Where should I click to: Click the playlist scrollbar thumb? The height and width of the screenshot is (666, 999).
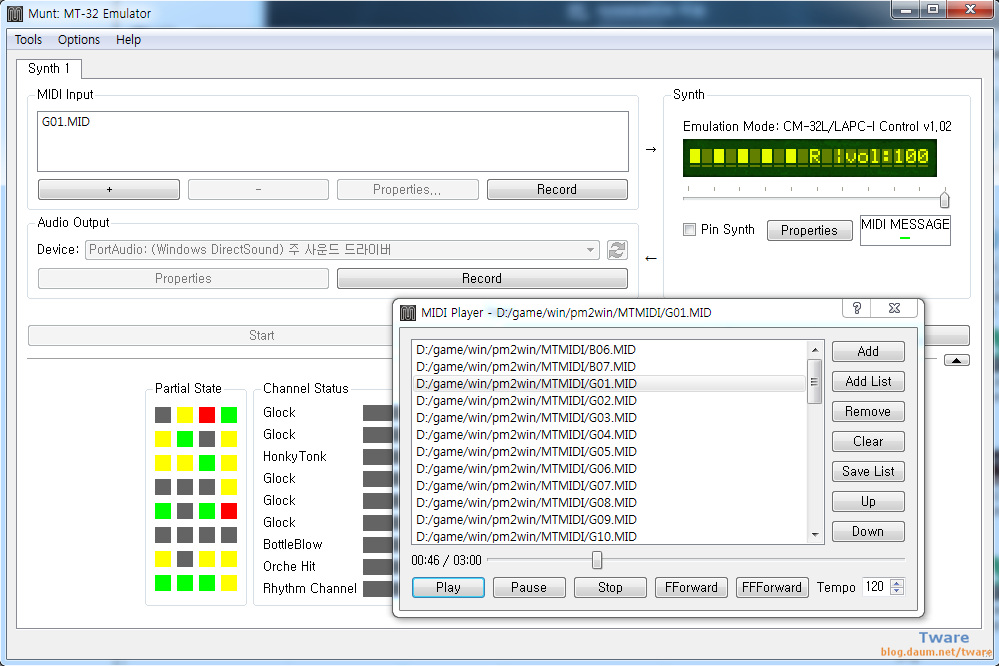coord(814,382)
